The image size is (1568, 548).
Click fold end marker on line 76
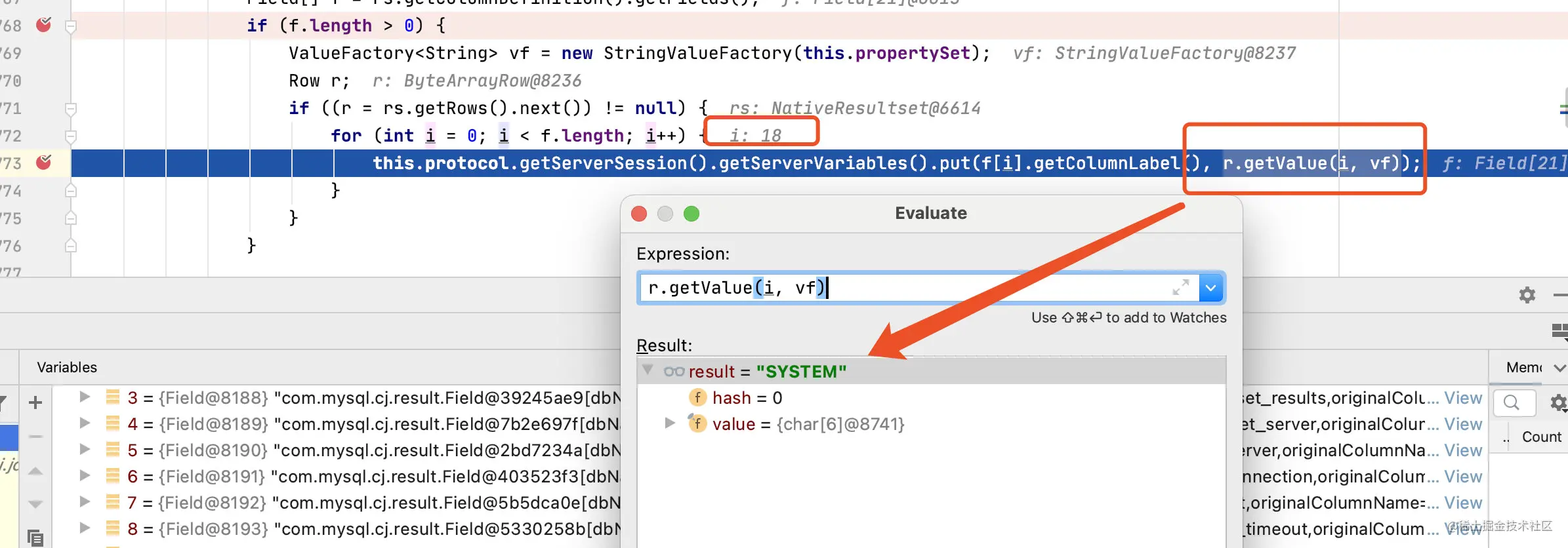[71, 246]
